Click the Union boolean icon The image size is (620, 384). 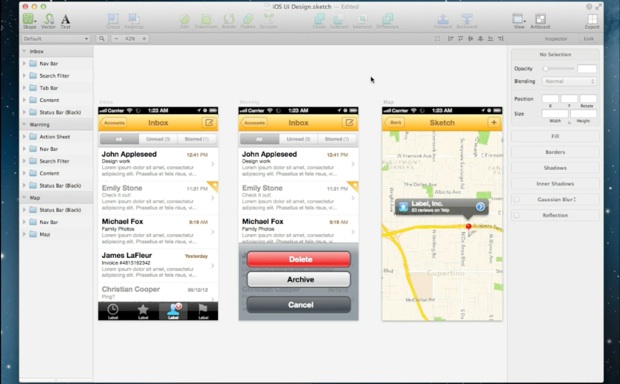point(319,21)
